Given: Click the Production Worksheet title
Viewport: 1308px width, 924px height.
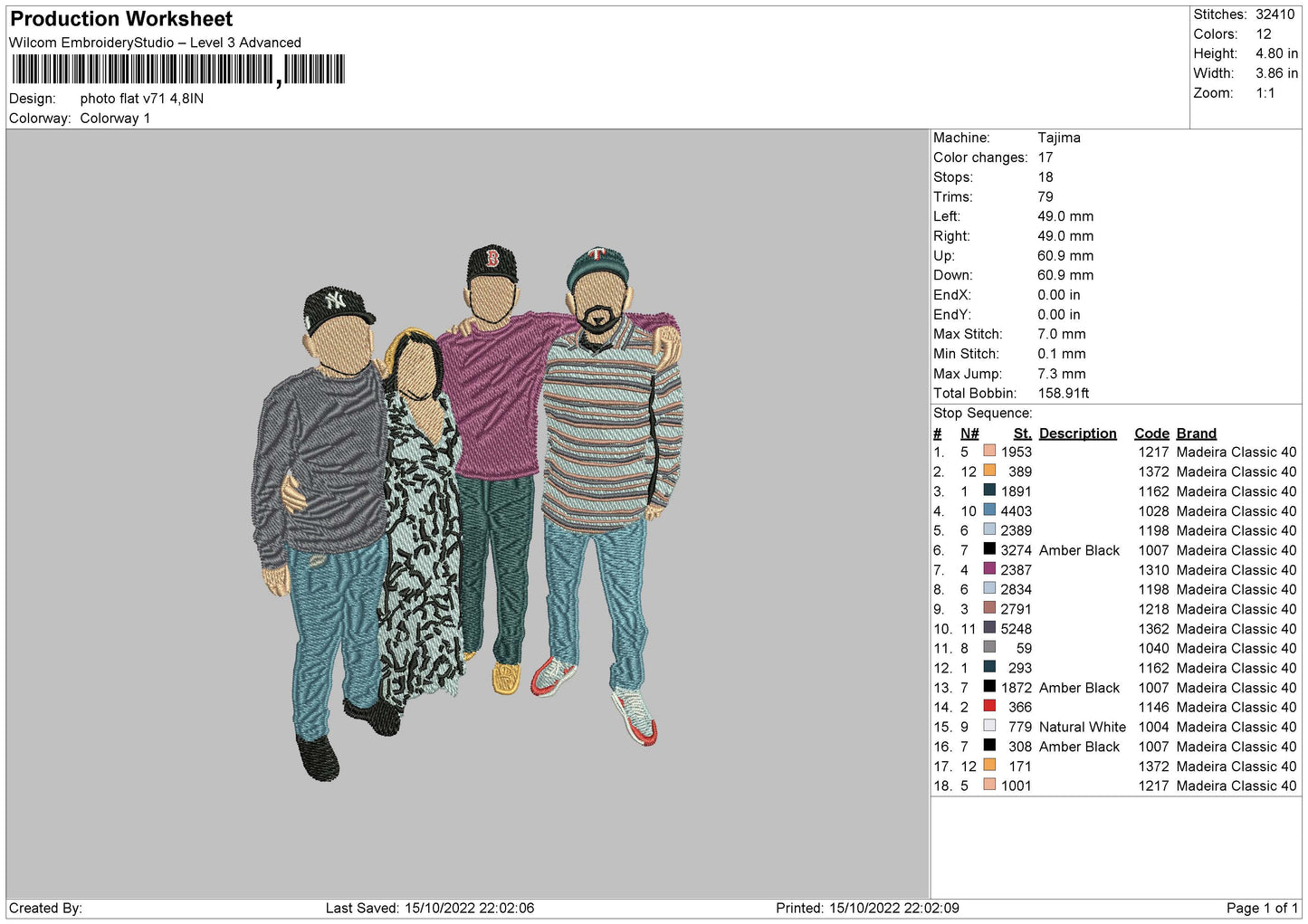Looking at the screenshot, I should [121, 19].
